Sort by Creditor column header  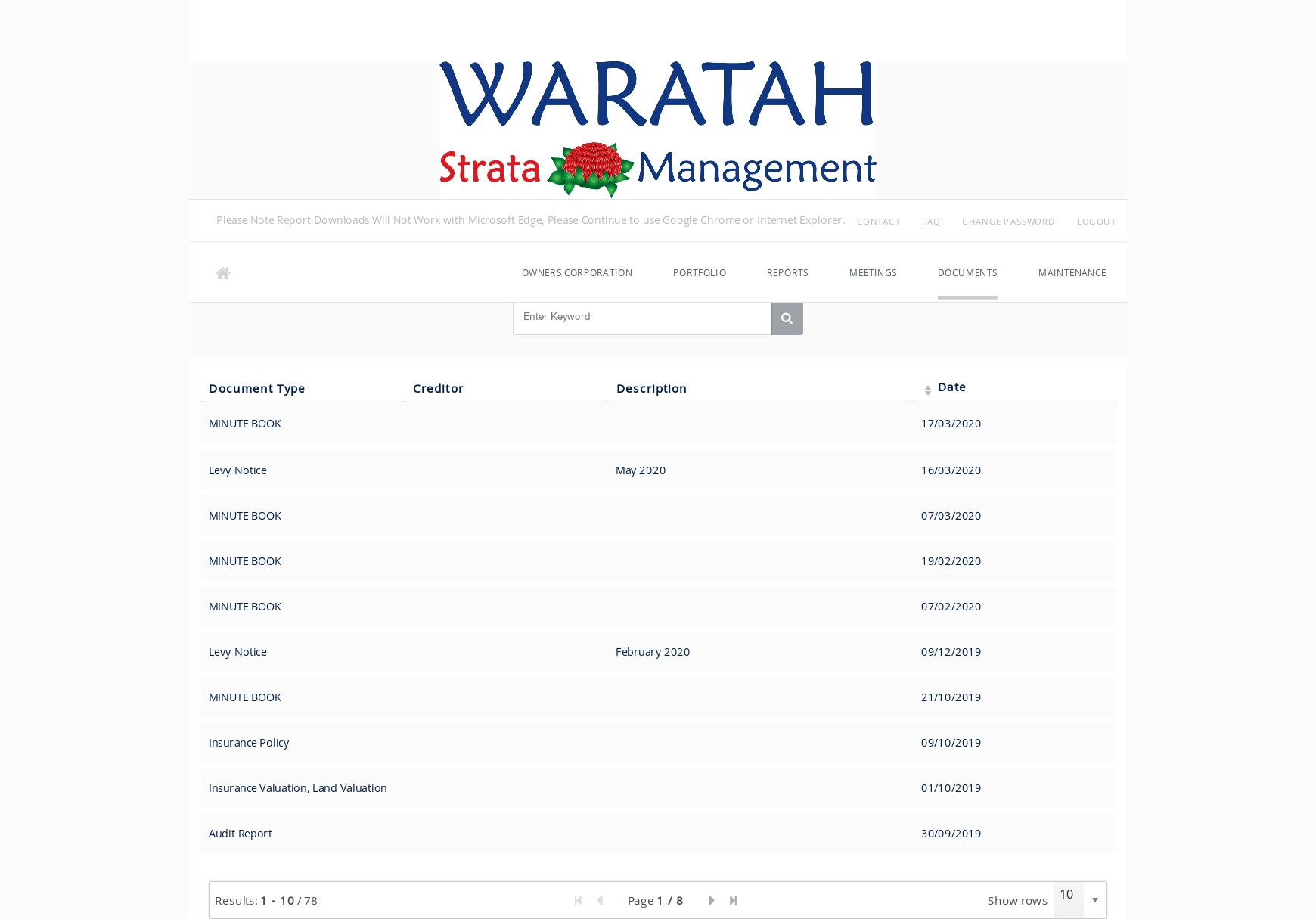pos(438,388)
